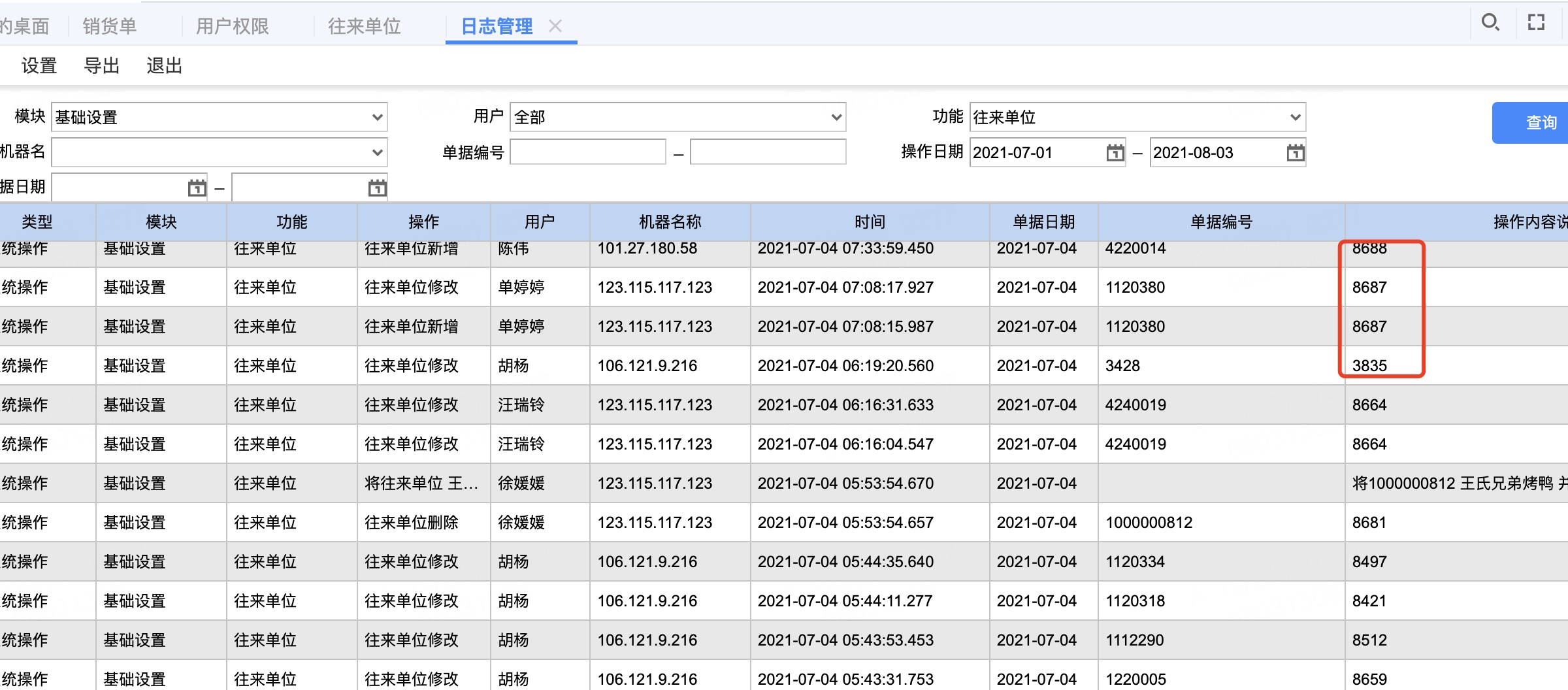Open the 设置 menu
This screenshot has width=1568, height=690.
point(39,66)
